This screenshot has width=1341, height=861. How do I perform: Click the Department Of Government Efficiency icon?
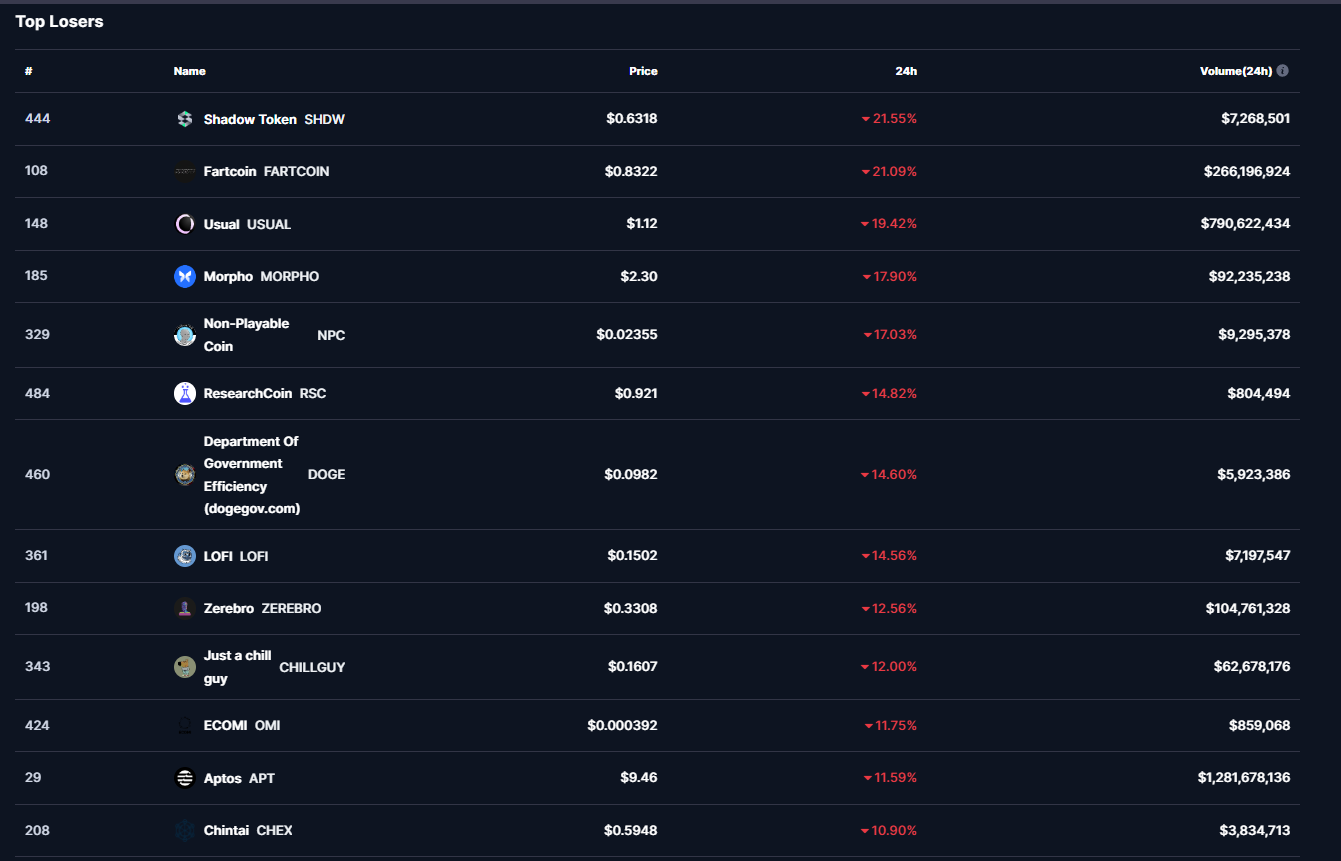pos(184,475)
